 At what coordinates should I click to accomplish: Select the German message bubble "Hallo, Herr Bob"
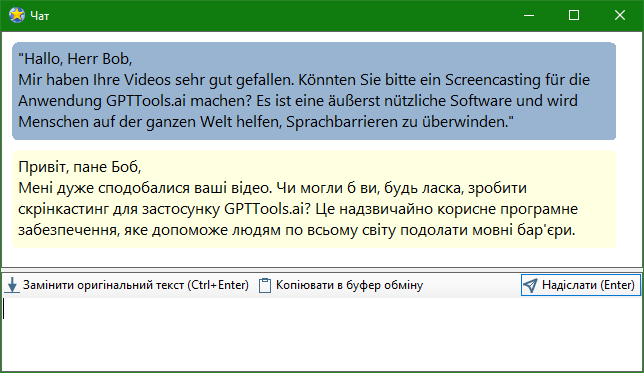tap(314, 91)
